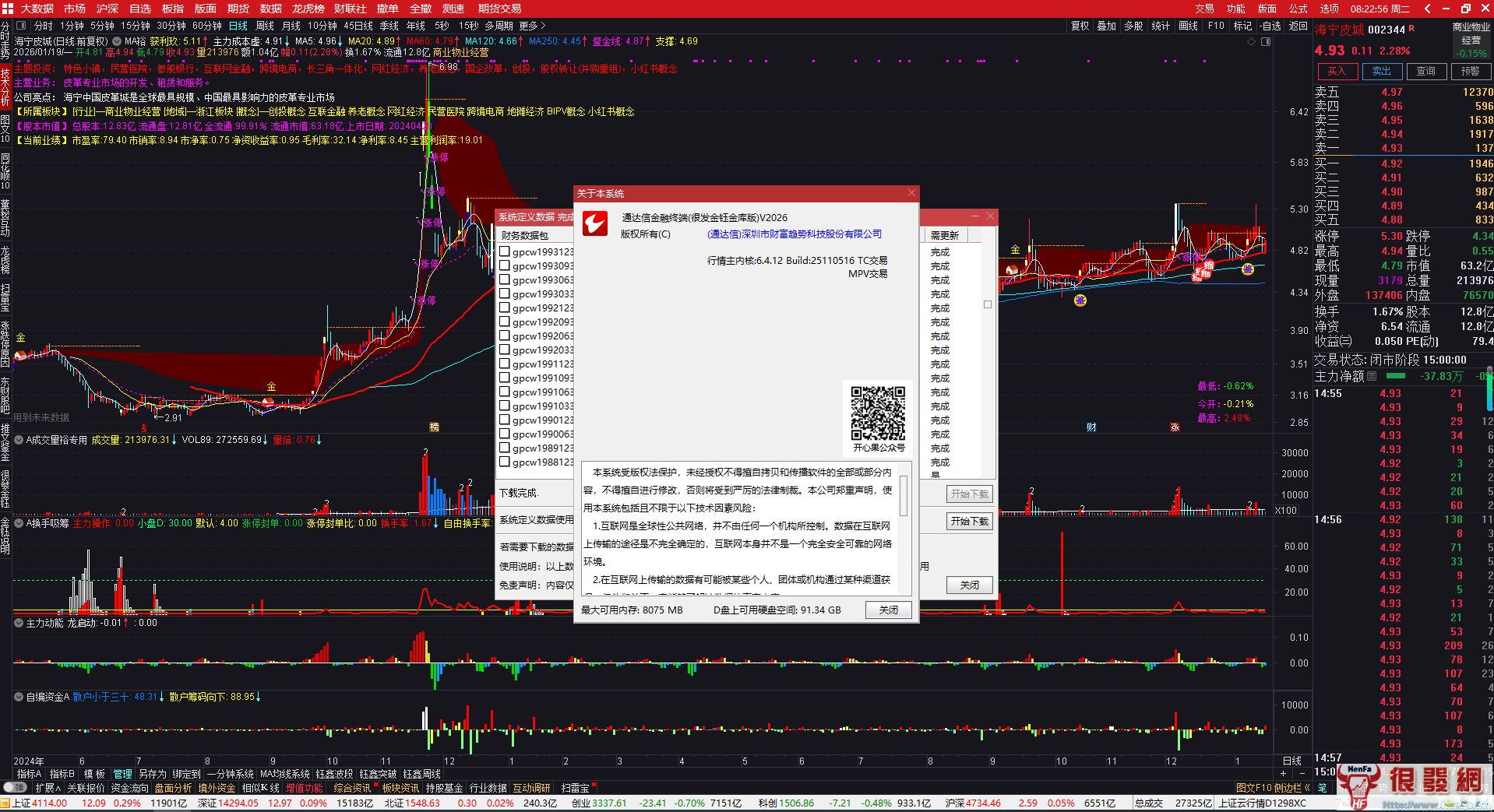Tick the gpcw1992063 checkbox in list
1494x812 pixels.
point(505,336)
